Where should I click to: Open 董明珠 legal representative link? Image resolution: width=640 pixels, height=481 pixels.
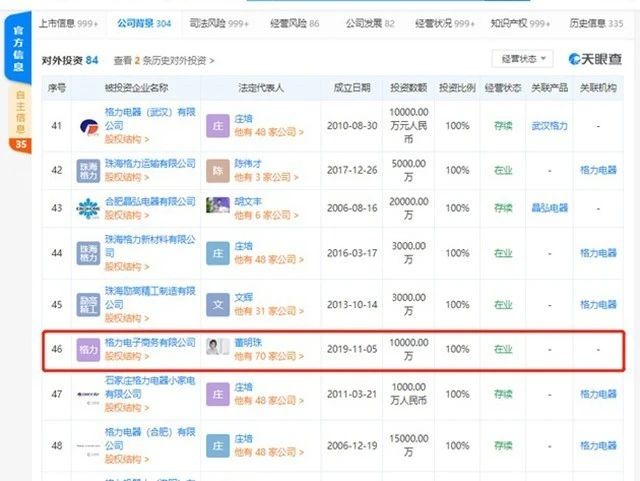pos(248,342)
